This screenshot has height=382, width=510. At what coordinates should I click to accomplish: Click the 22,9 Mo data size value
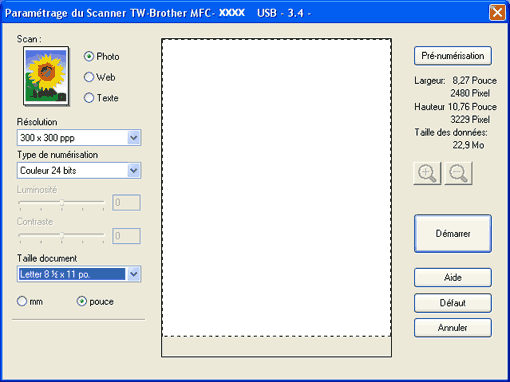tap(468, 145)
